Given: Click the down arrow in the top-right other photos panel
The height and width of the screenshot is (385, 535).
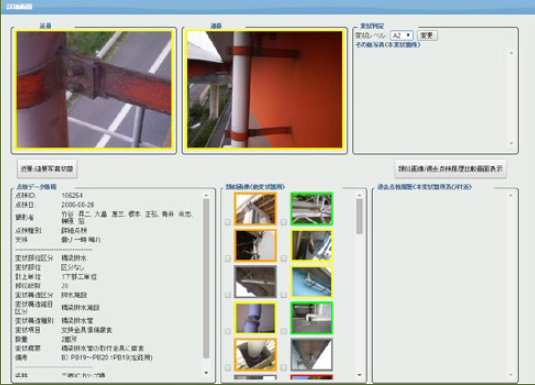Looking at the screenshot, I should click(511, 143).
